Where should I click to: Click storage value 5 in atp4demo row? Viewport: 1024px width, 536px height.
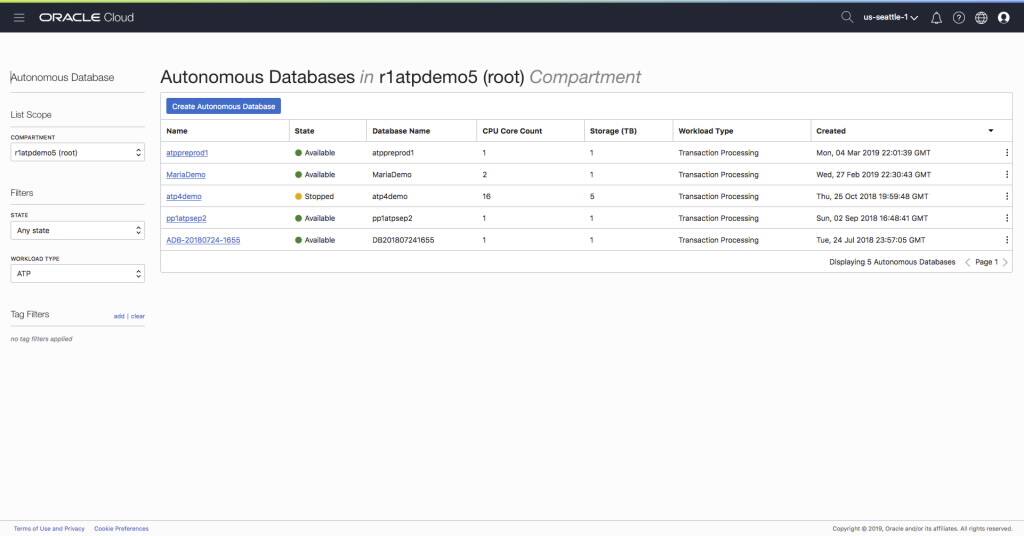(x=592, y=196)
